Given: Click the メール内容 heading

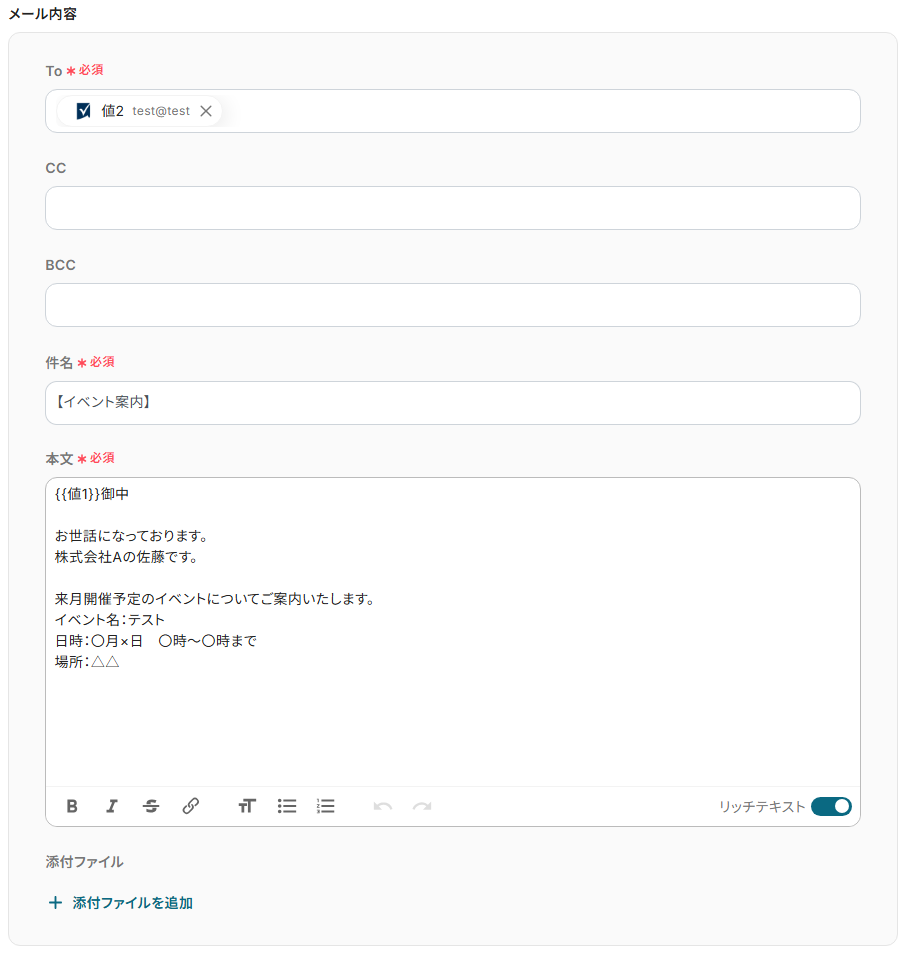Looking at the screenshot, I should click(43, 13).
